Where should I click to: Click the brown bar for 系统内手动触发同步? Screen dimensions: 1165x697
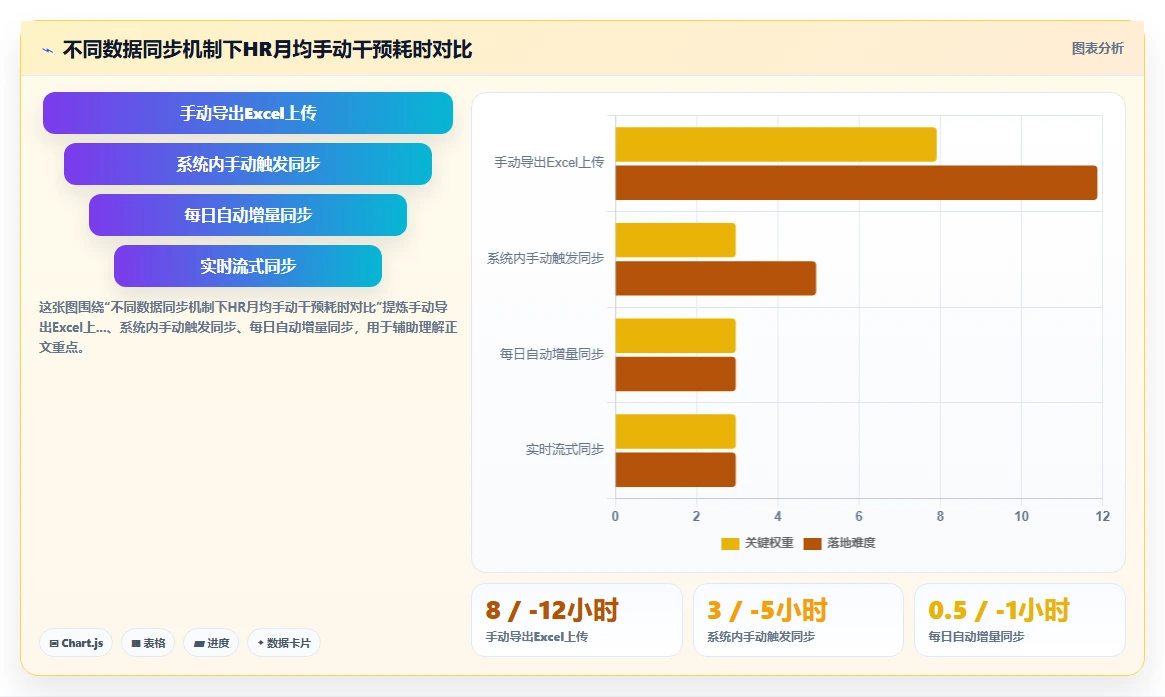[x=715, y=279]
